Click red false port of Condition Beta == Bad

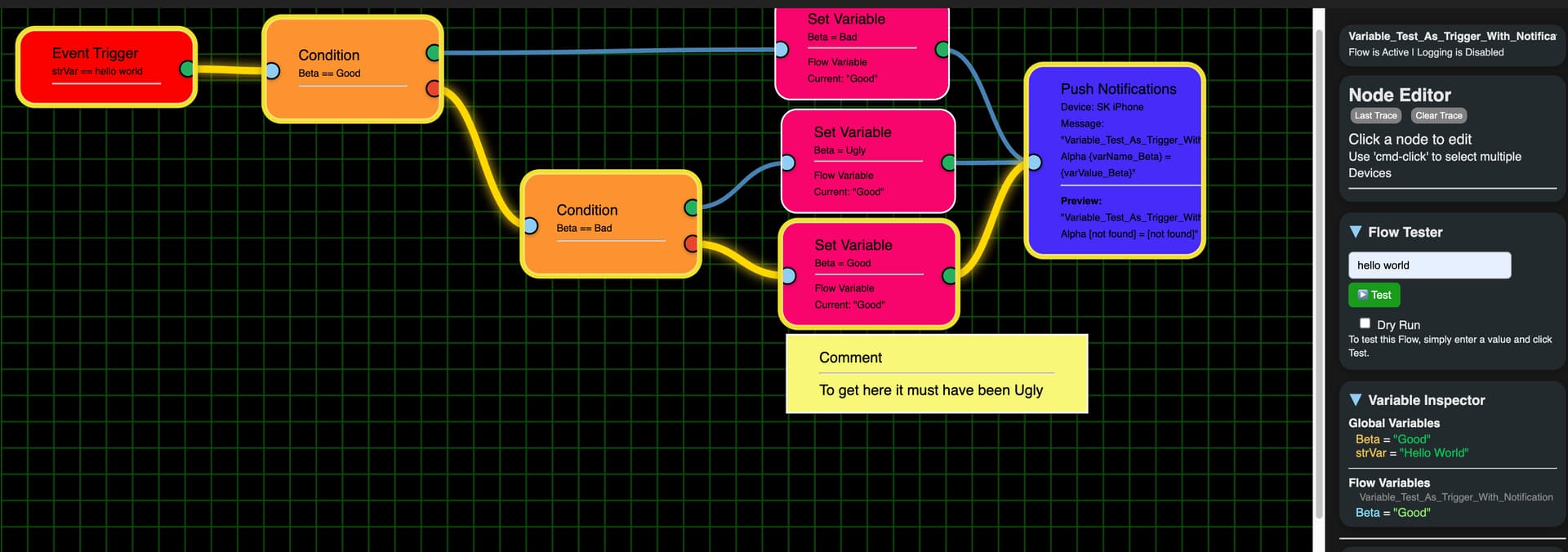click(x=692, y=243)
